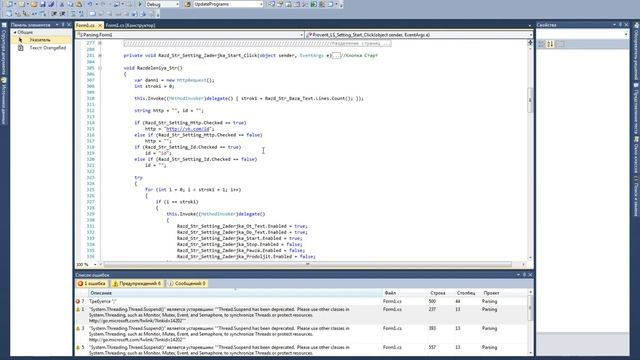Click the New Project toolbar icon
Viewport: 640px width, 360px height.
click(9, 4)
